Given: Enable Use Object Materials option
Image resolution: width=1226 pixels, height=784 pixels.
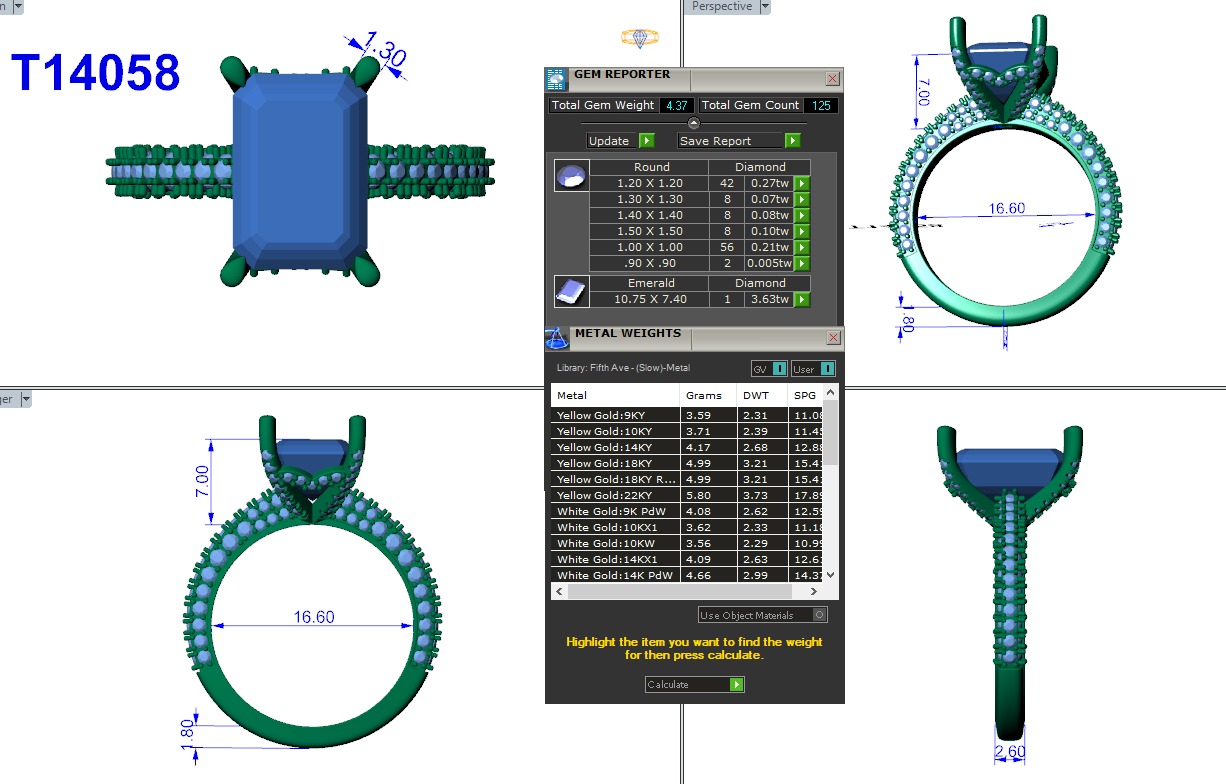Looking at the screenshot, I should (819, 615).
